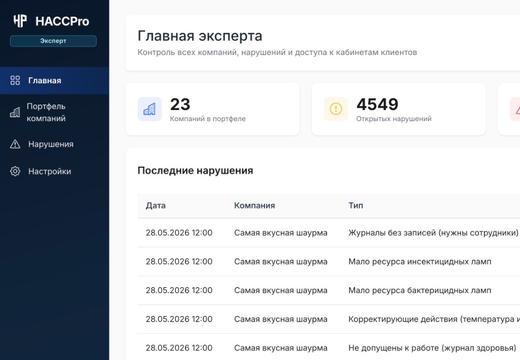The height and width of the screenshot is (360, 520).
Task: Open the Главная sidebar item
Action: coord(54,80)
